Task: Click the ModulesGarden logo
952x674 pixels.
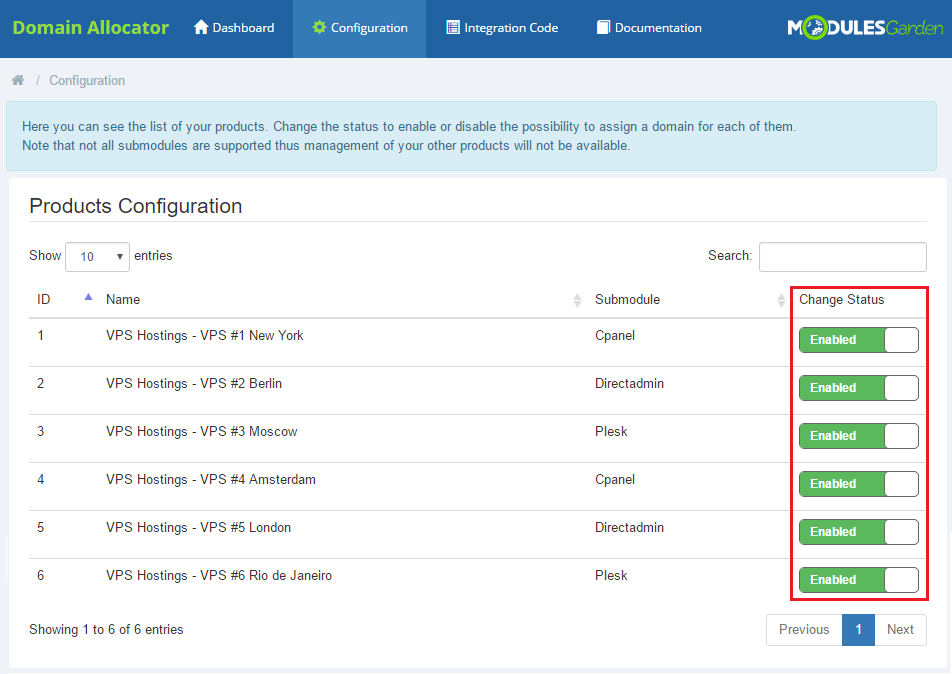Action: pyautogui.click(x=865, y=27)
